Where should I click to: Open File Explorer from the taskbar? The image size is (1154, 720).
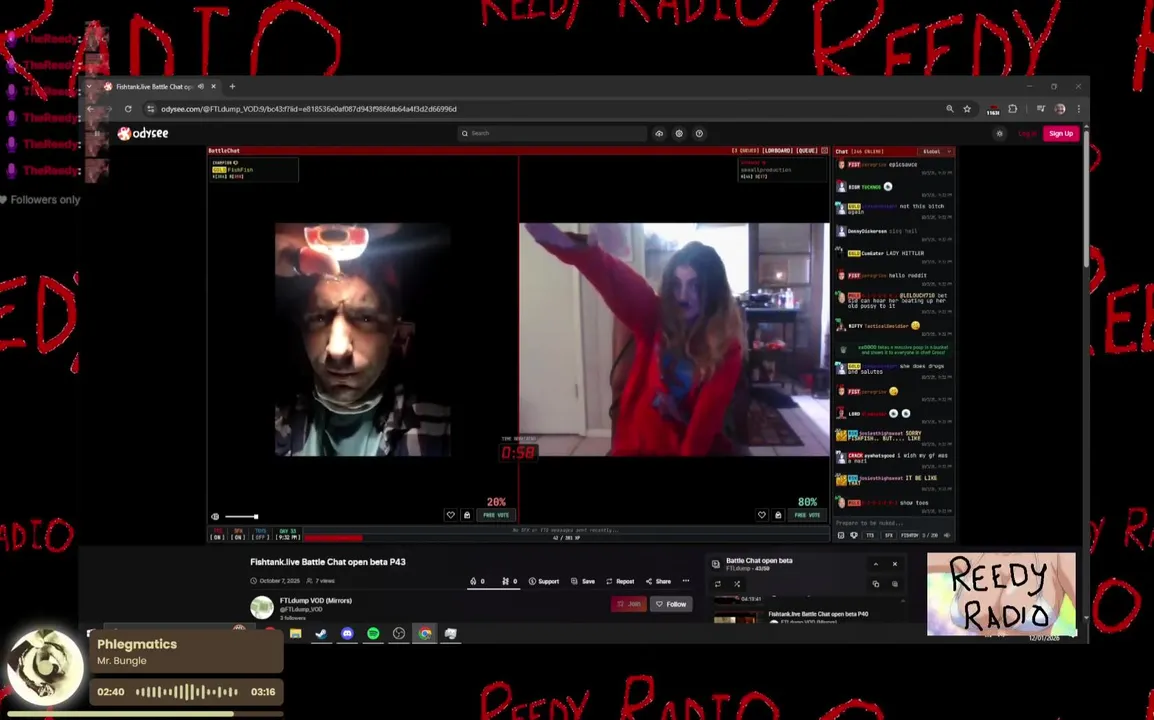pyautogui.click(x=296, y=633)
